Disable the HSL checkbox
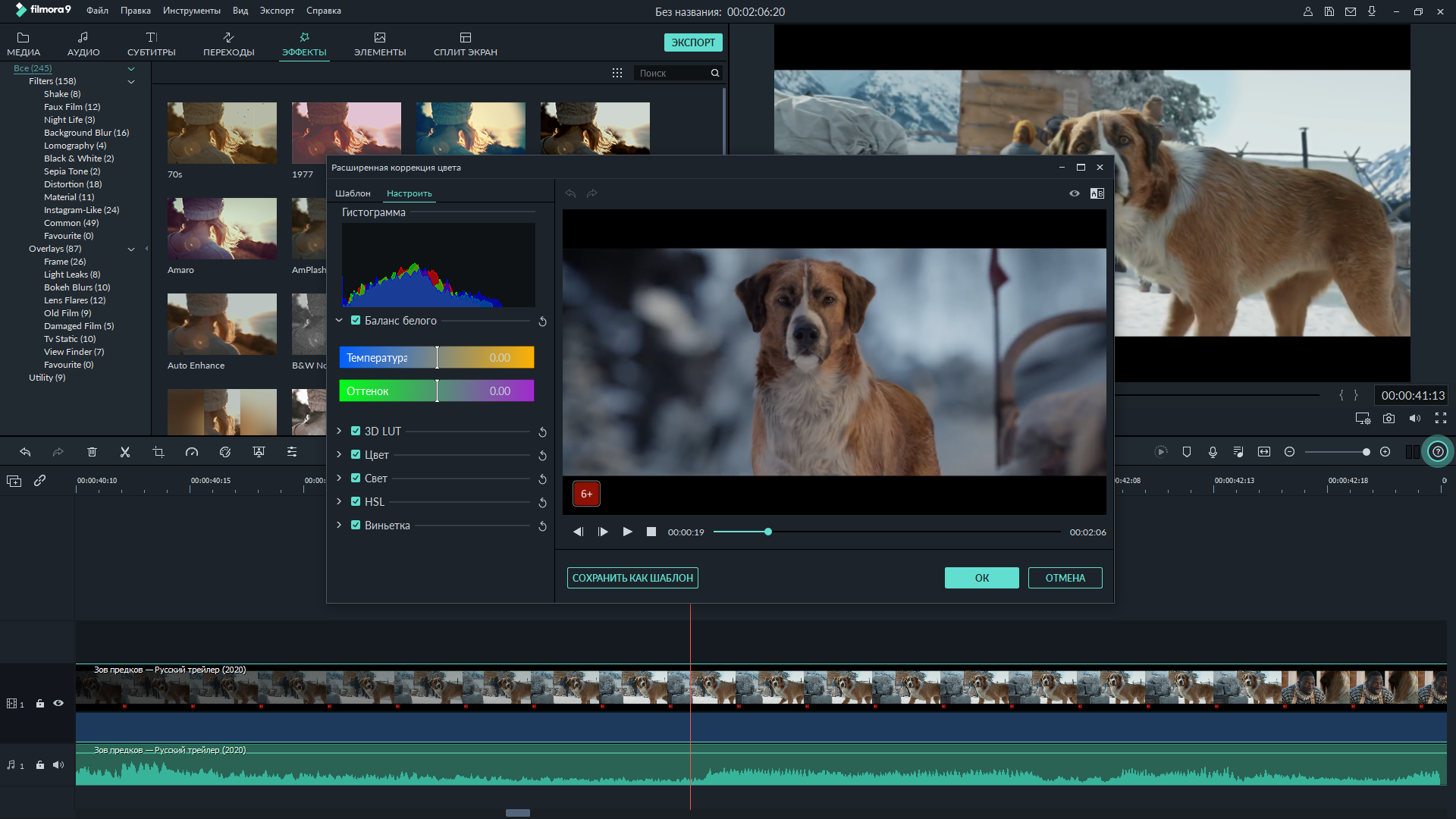This screenshot has height=819, width=1456. click(356, 501)
